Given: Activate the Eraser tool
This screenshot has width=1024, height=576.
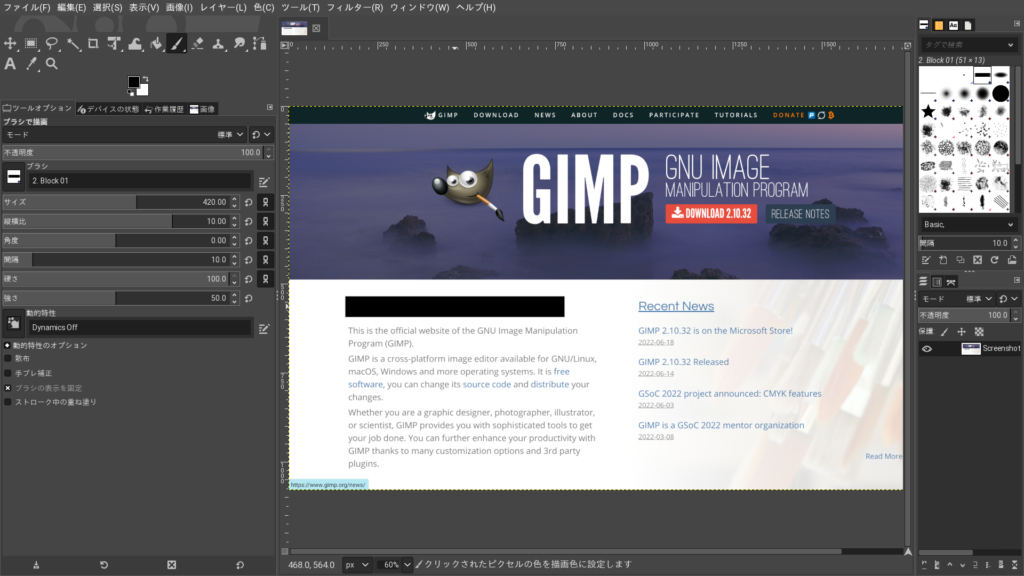Looking at the screenshot, I should [x=198, y=44].
